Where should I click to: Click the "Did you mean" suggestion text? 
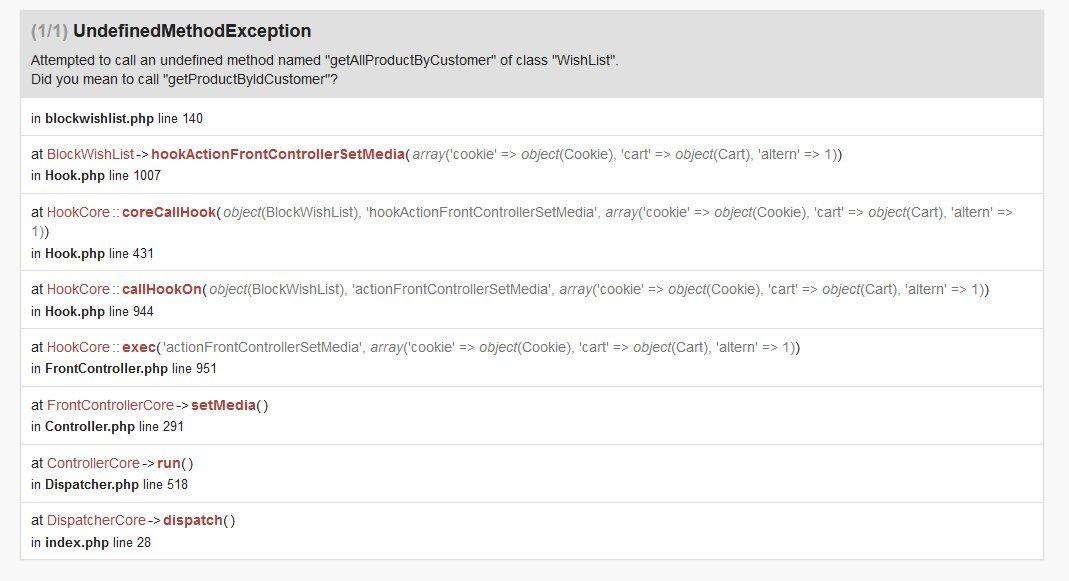(184, 79)
